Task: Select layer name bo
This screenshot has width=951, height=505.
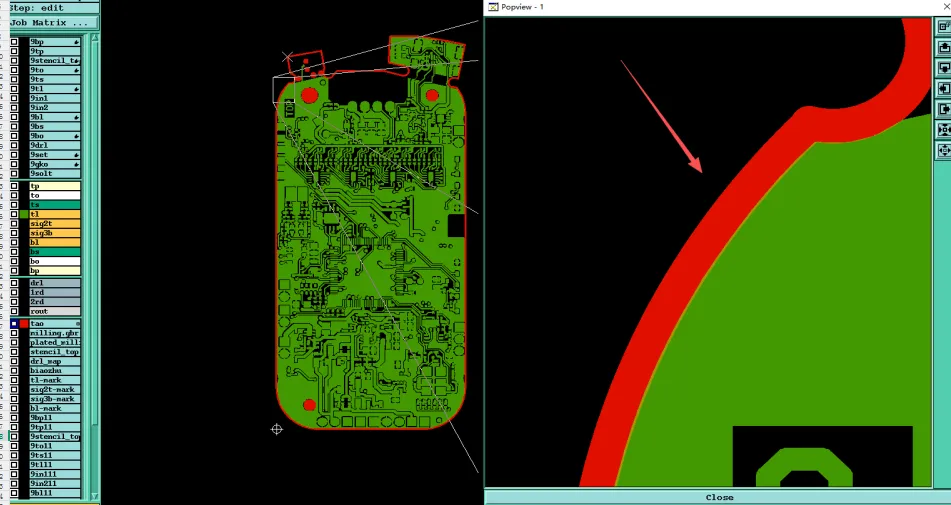Action: point(55,261)
